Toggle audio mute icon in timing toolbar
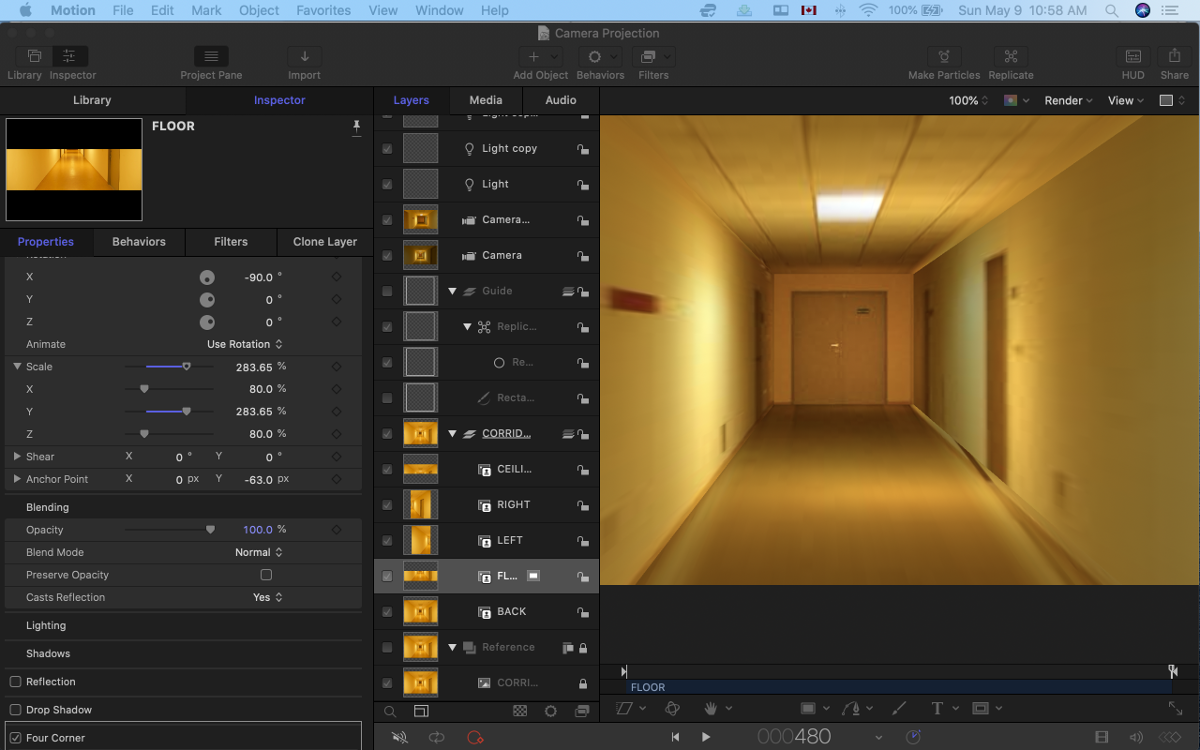 tap(400, 737)
